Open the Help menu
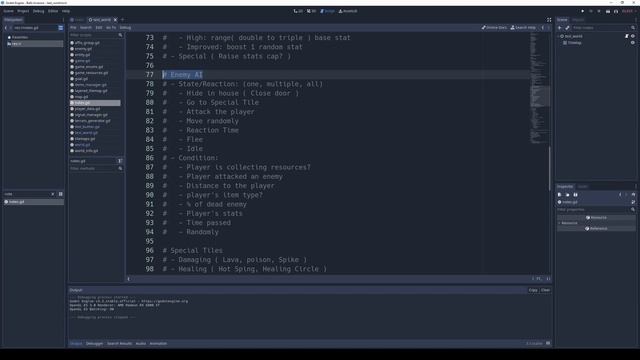Image resolution: width=640 pixels, height=360 pixels. coord(66,11)
